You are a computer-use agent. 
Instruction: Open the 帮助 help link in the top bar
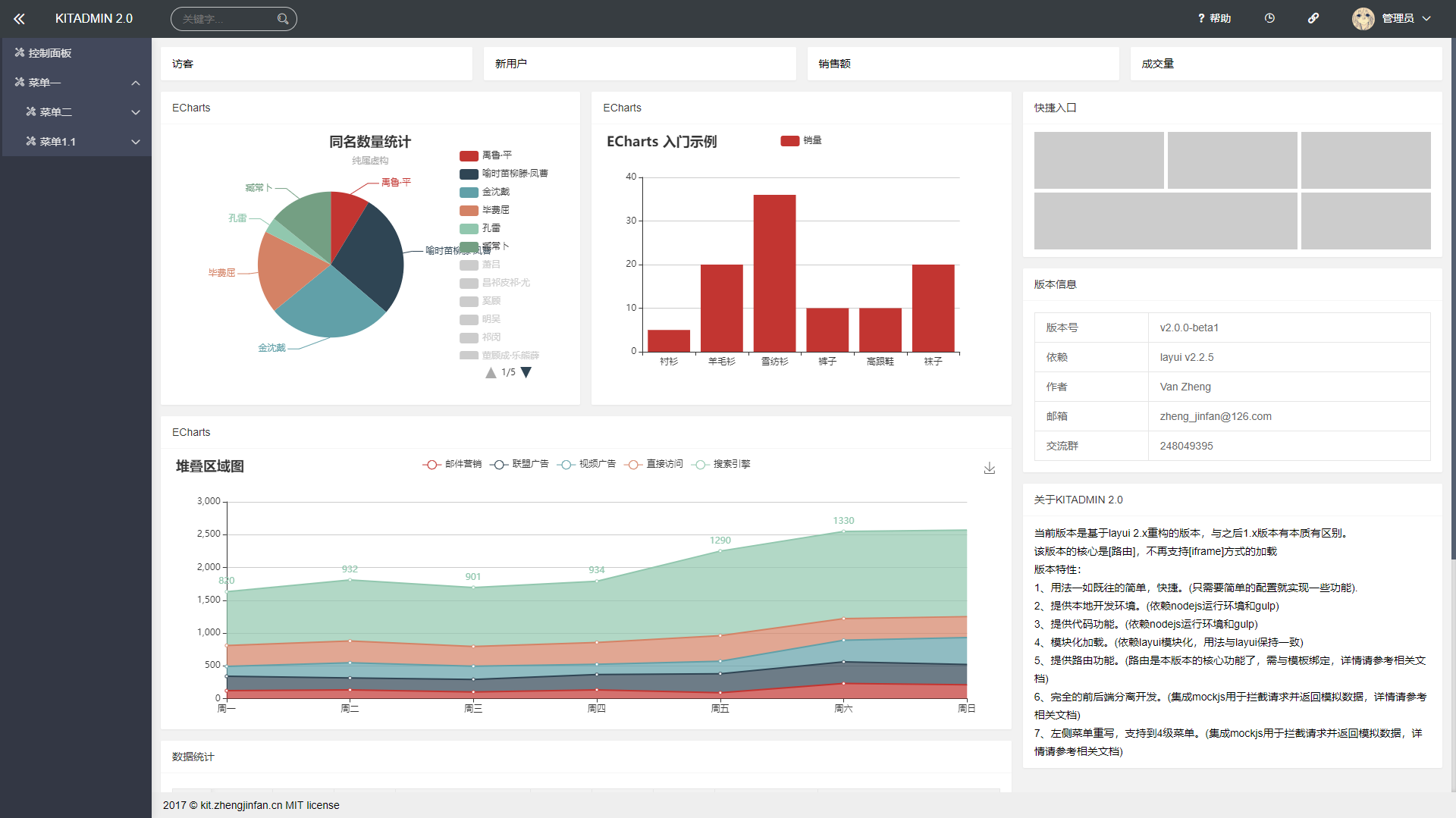(1214, 18)
